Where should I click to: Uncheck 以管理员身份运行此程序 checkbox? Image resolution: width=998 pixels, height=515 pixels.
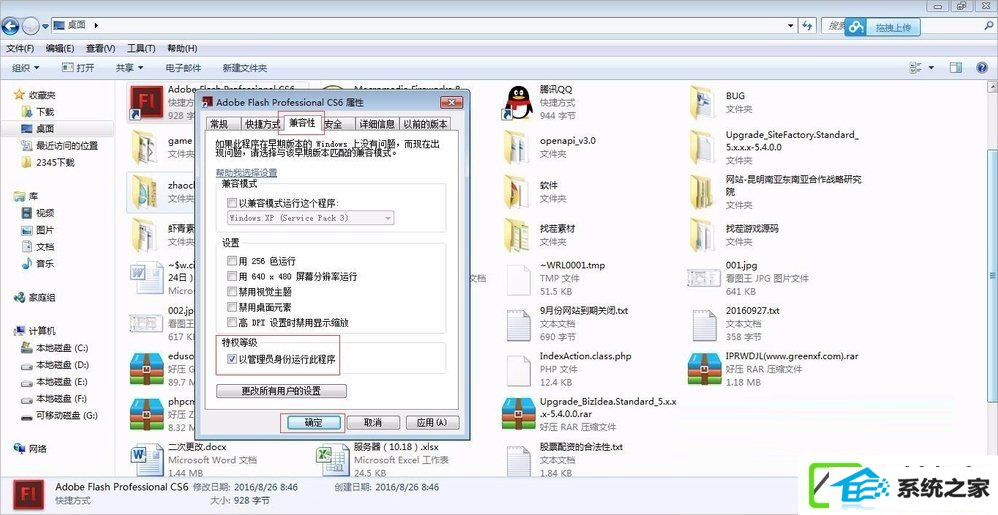point(232,359)
